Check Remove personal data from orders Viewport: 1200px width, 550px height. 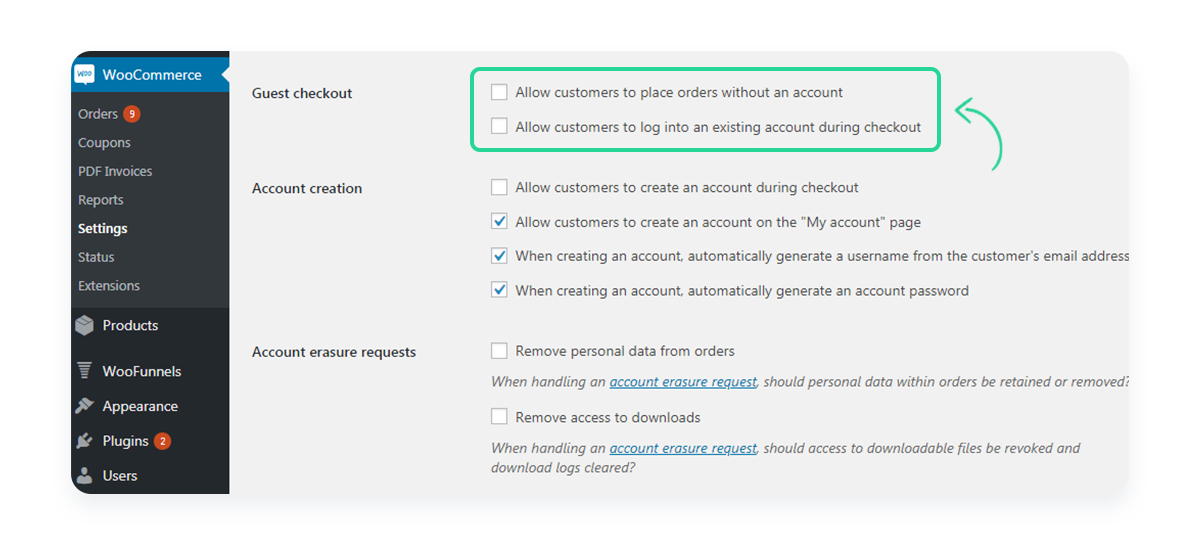pyautogui.click(x=499, y=351)
